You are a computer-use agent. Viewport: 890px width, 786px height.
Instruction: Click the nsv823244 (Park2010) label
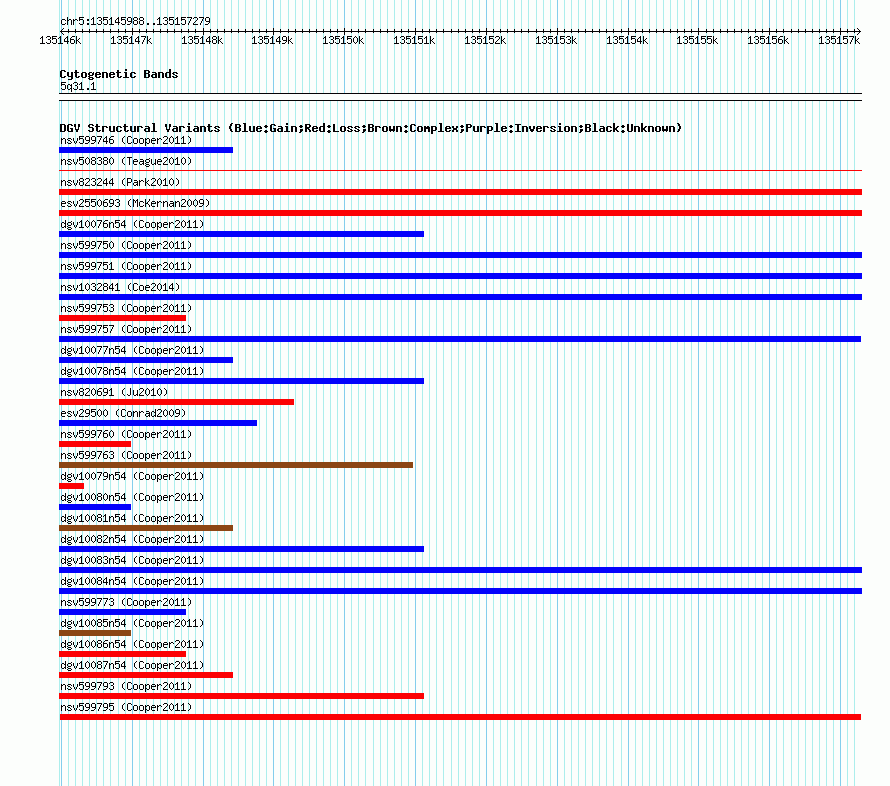[x=120, y=182]
